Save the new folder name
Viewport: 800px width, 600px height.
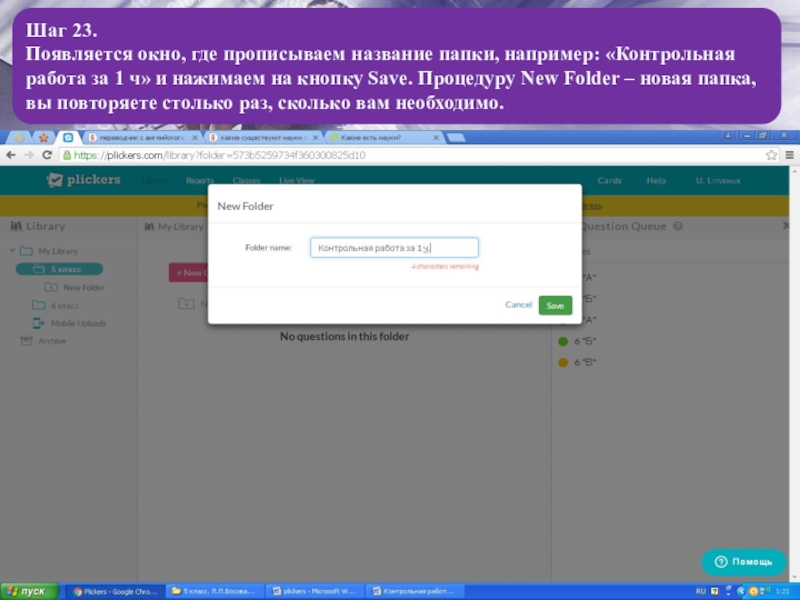click(x=555, y=305)
